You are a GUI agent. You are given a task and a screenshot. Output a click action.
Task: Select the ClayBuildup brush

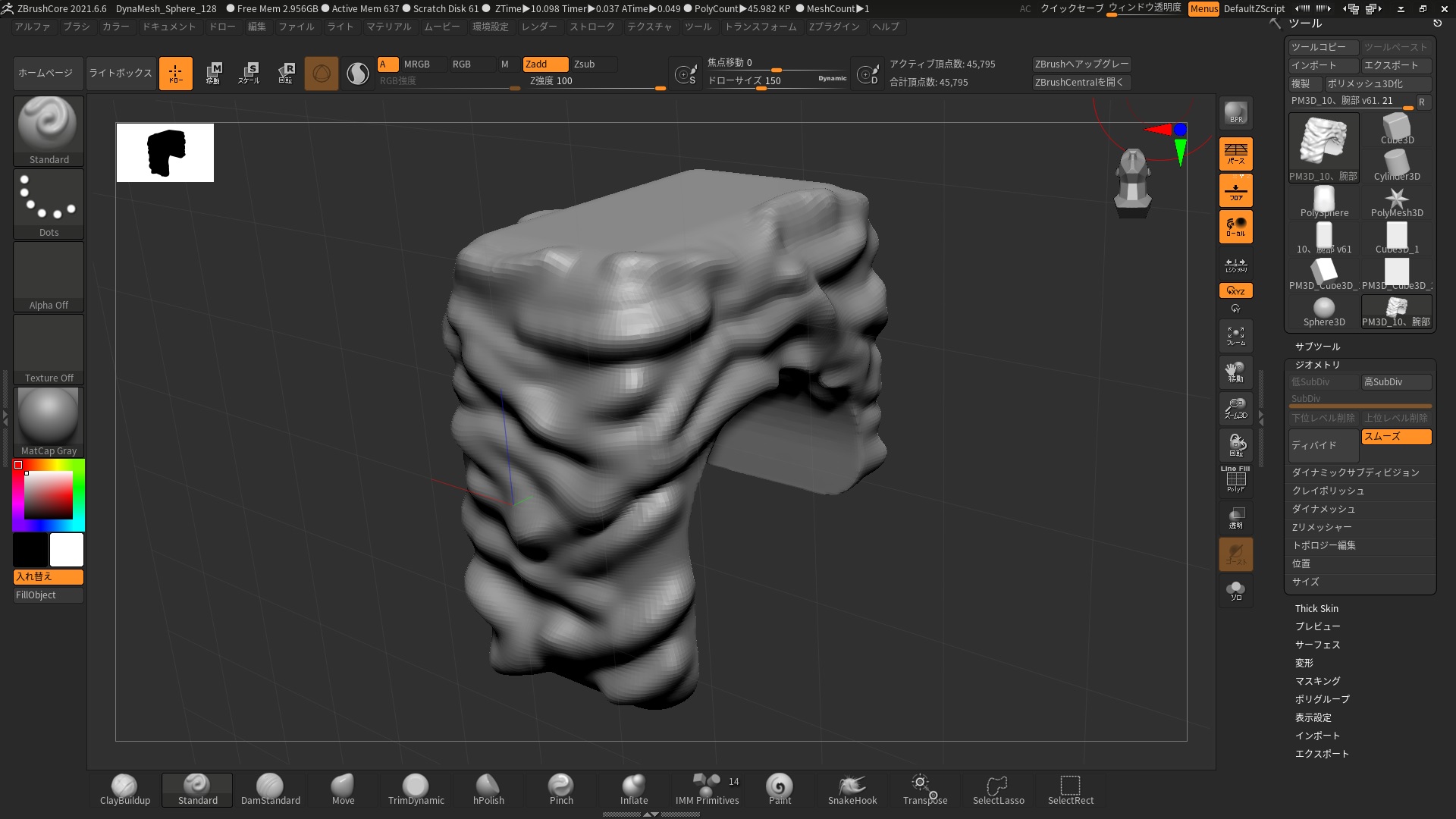pyautogui.click(x=124, y=789)
